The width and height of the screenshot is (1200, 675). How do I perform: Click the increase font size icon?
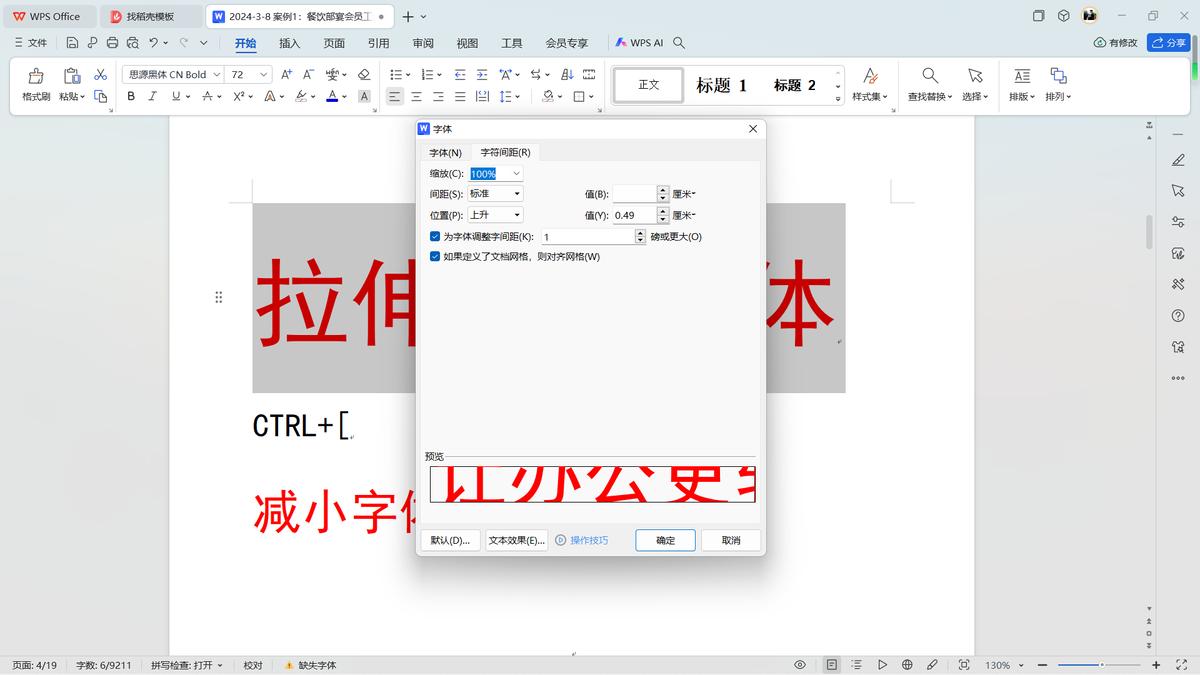287,75
